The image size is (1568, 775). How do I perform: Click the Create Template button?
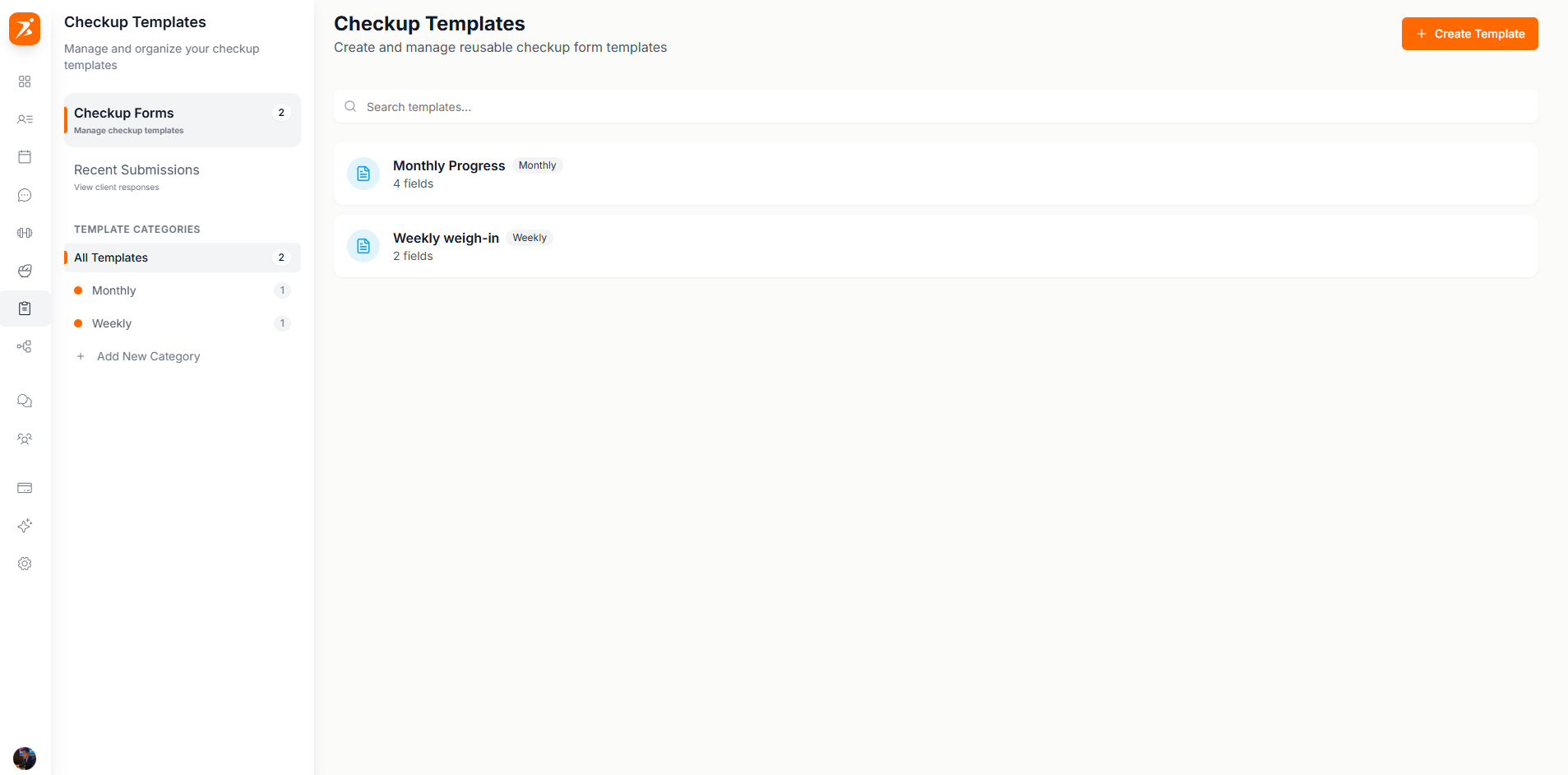click(1469, 34)
